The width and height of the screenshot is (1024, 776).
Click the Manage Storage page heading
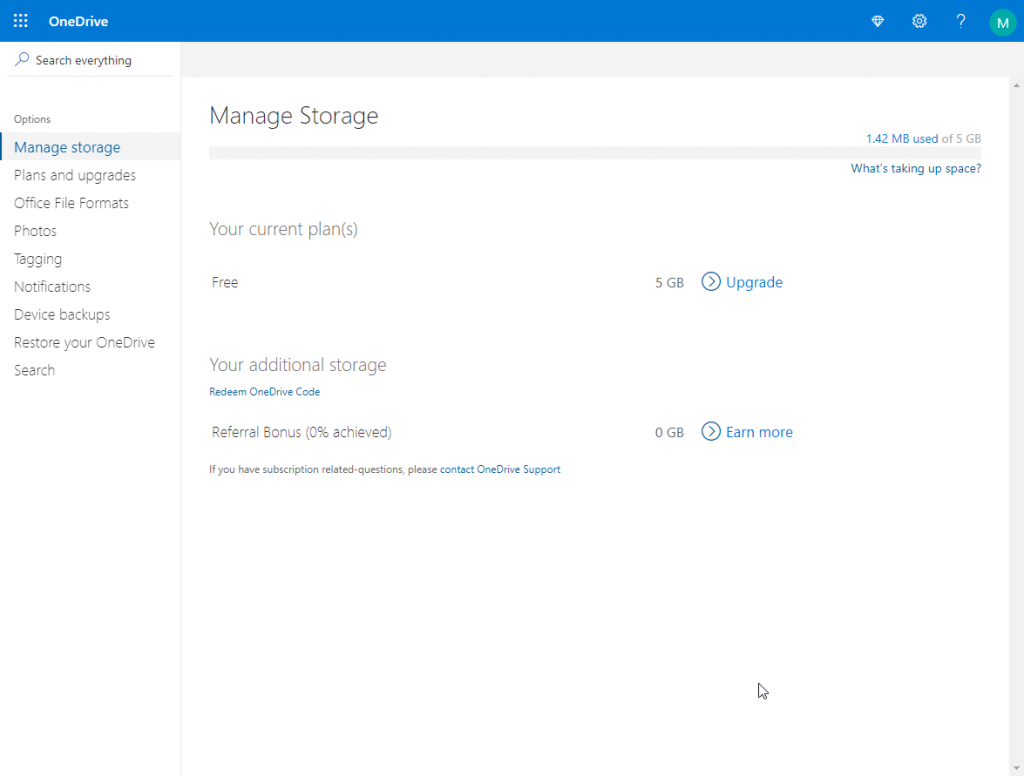pyautogui.click(x=294, y=116)
